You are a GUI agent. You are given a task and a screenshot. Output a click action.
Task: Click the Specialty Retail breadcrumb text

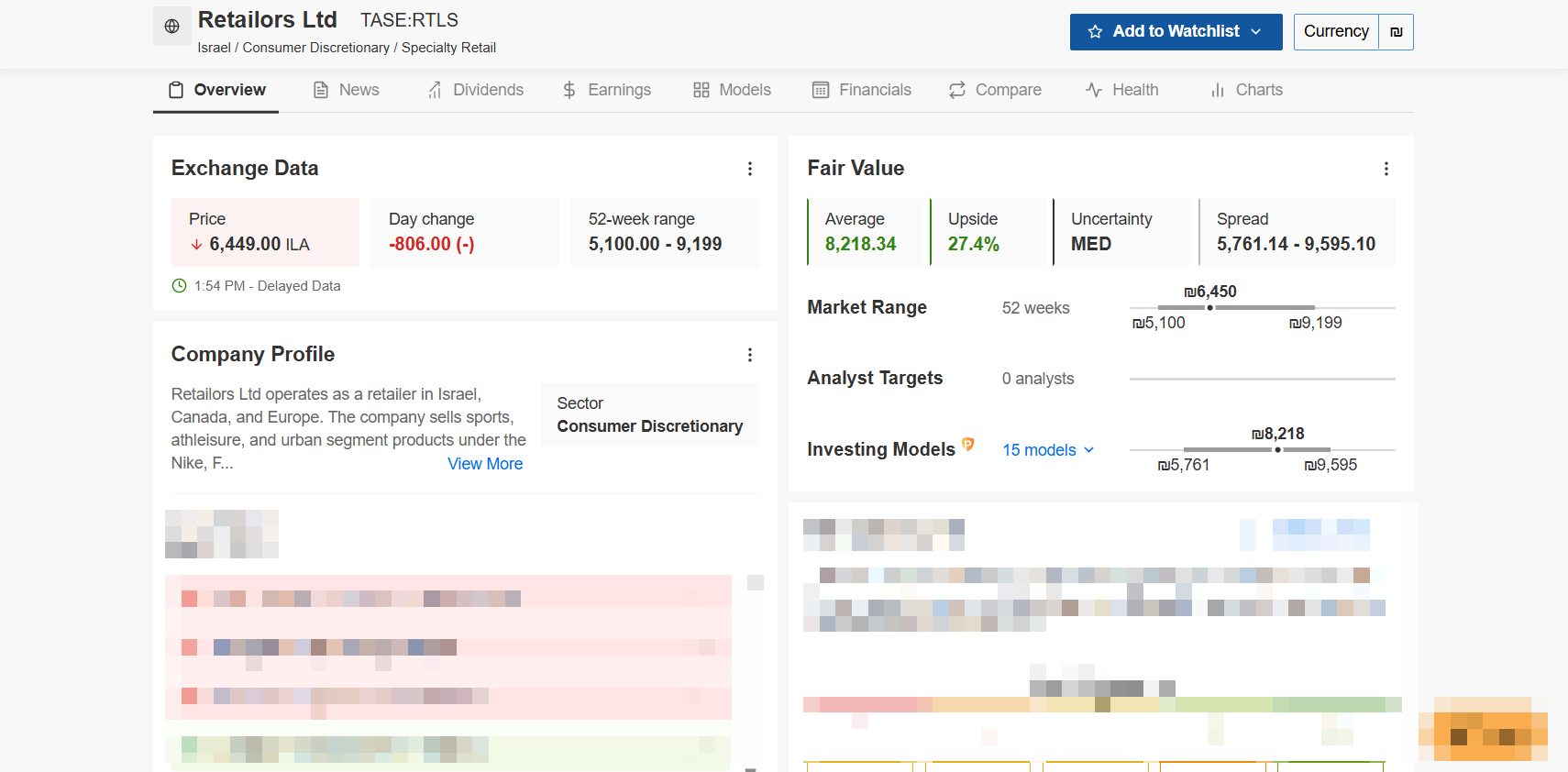tap(448, 48)
